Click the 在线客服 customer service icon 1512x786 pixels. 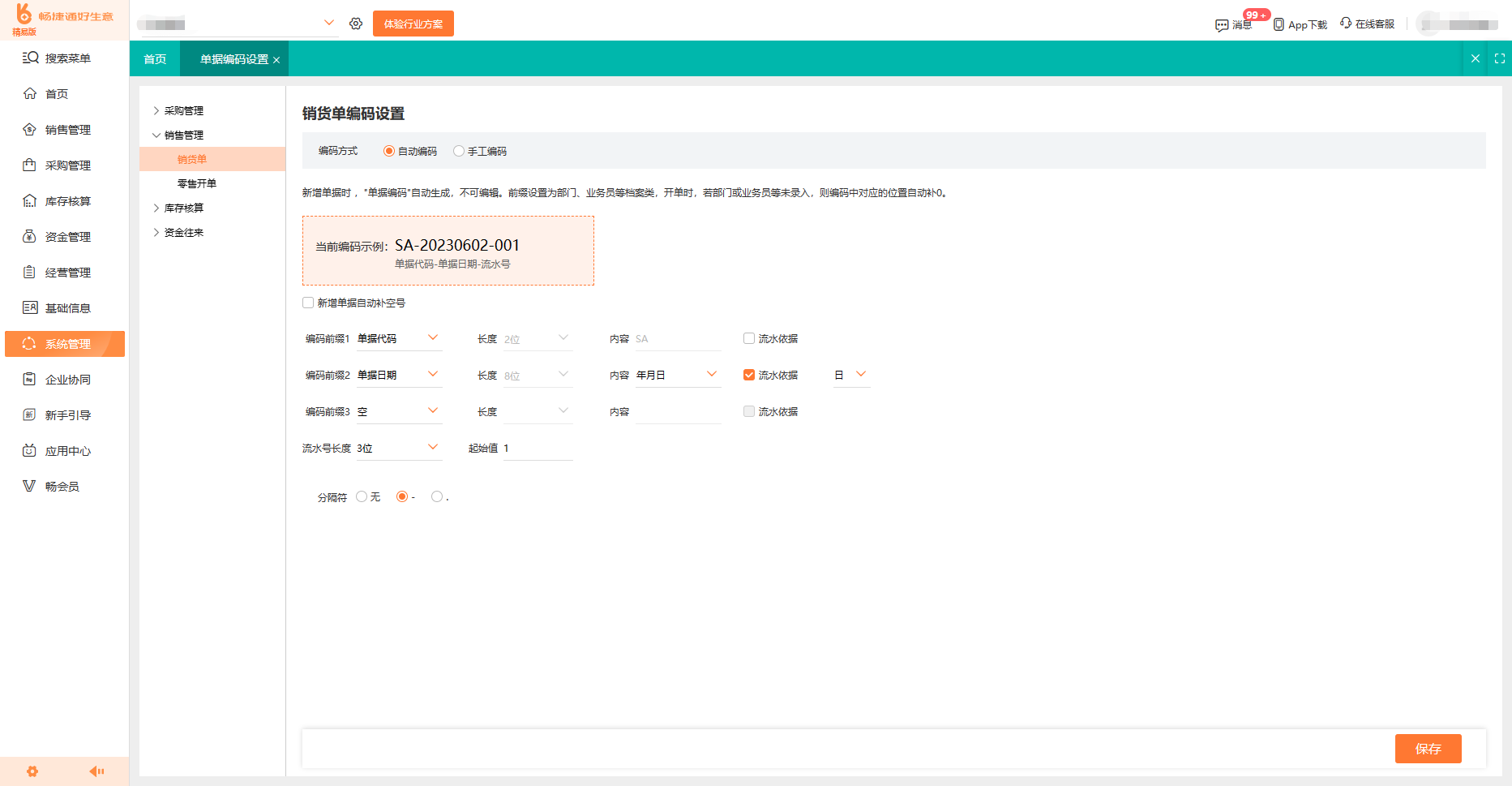[1346, 24]
